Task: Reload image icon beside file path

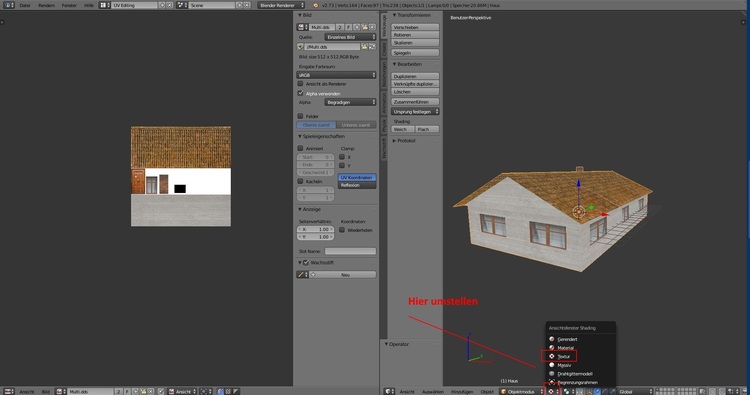Action: pyautogui.click(x=372, y=47)
